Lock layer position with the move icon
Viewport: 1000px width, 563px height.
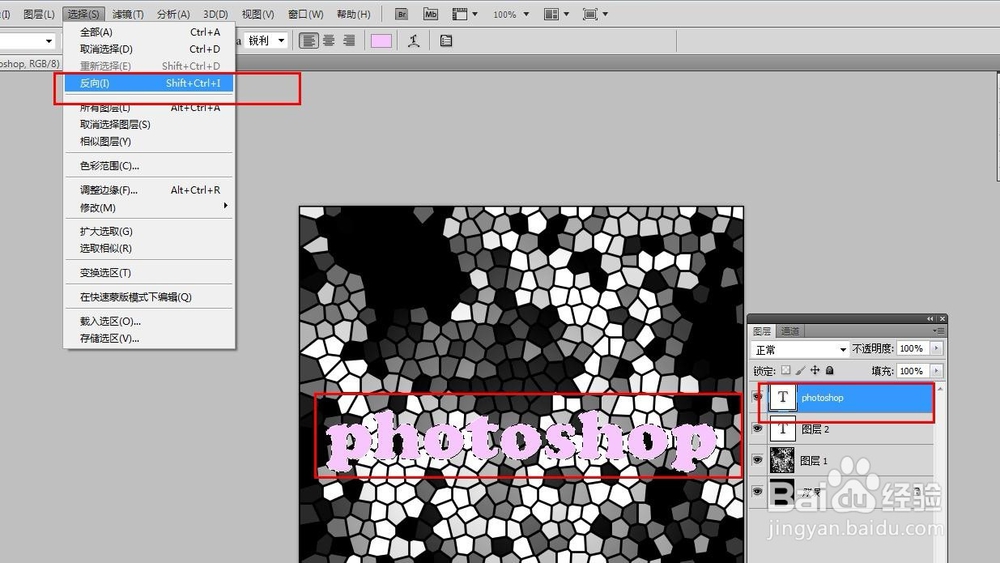click(x=815, y=370)
